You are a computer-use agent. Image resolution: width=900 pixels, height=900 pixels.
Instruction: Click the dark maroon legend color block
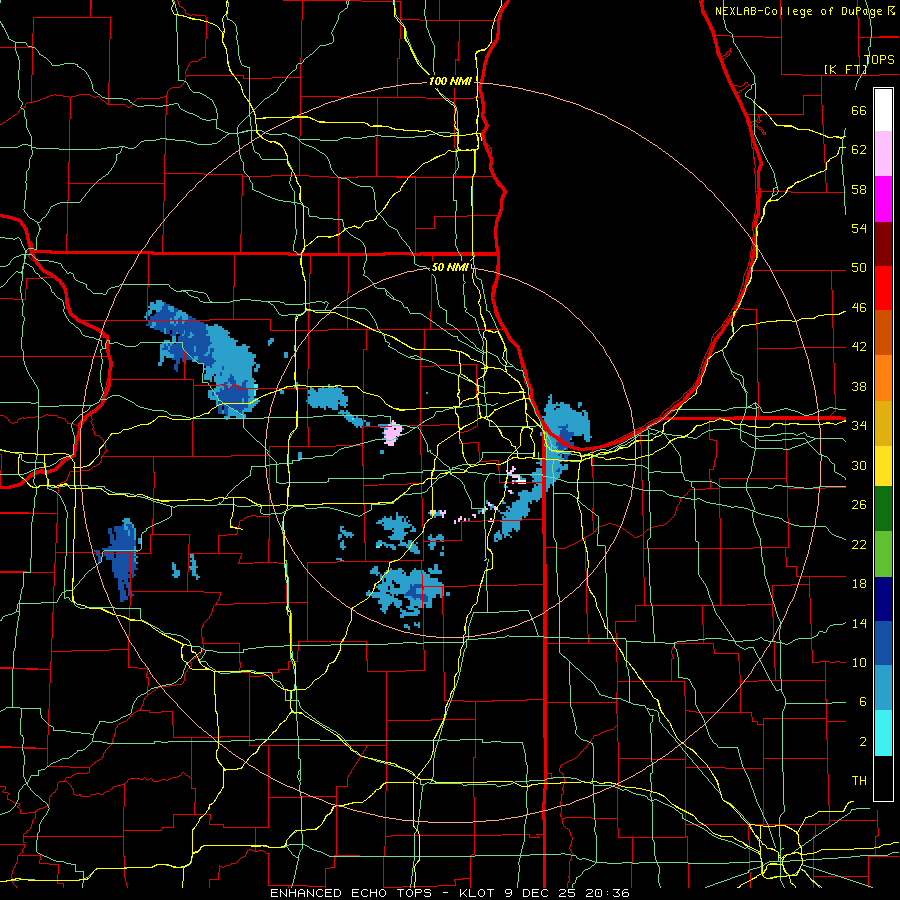[883, 243]
